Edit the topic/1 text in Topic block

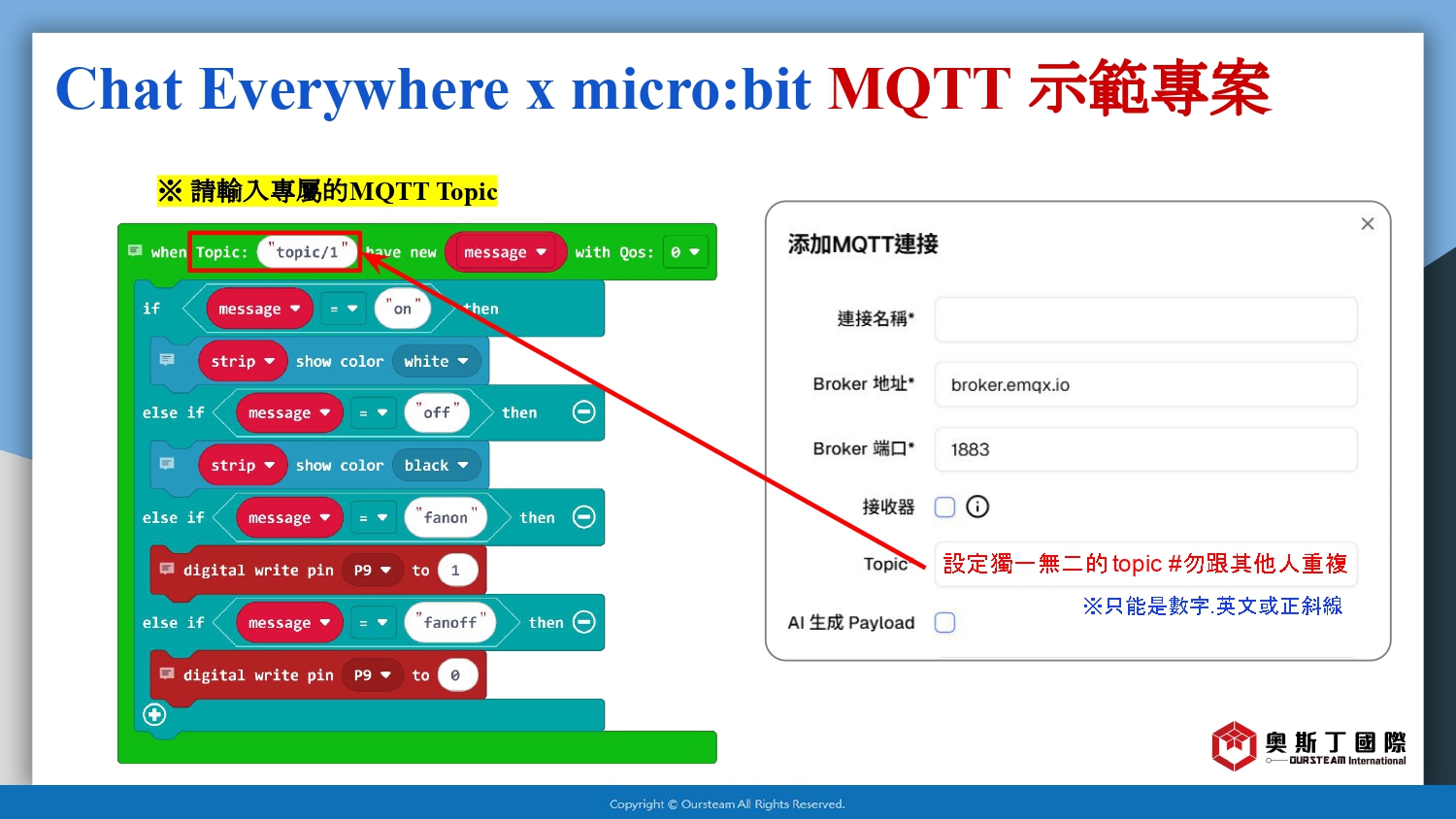click(x=307, y=252)
